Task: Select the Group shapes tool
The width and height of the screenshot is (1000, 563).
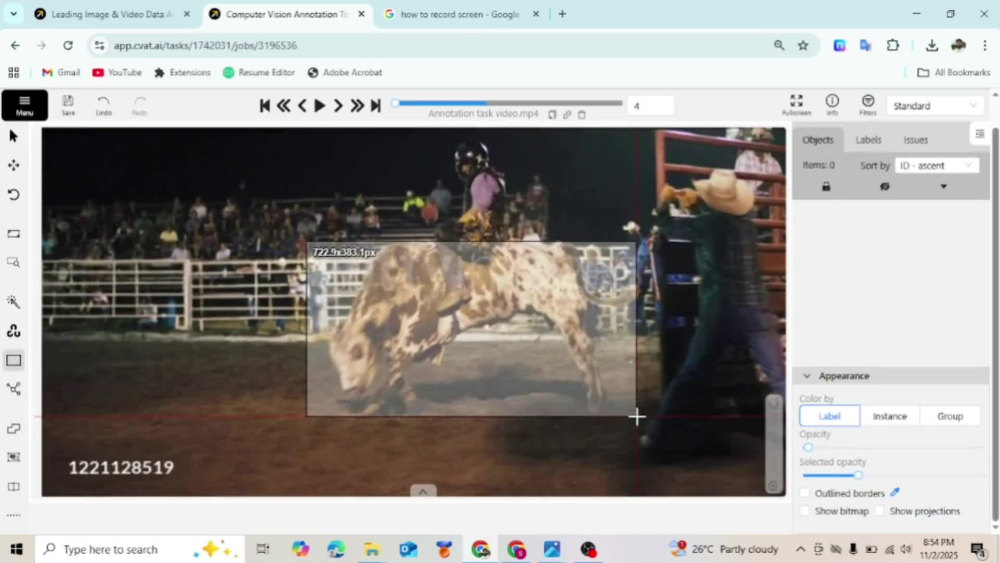Action: click(13, 457)
